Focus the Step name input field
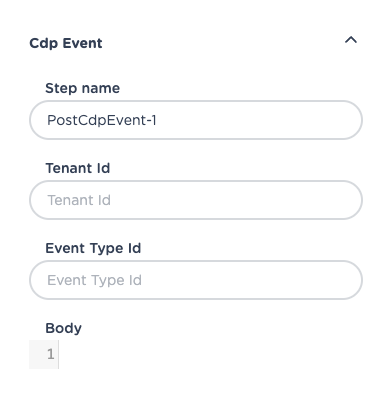The height and width of the screenshot is (395, 388). 196,120
